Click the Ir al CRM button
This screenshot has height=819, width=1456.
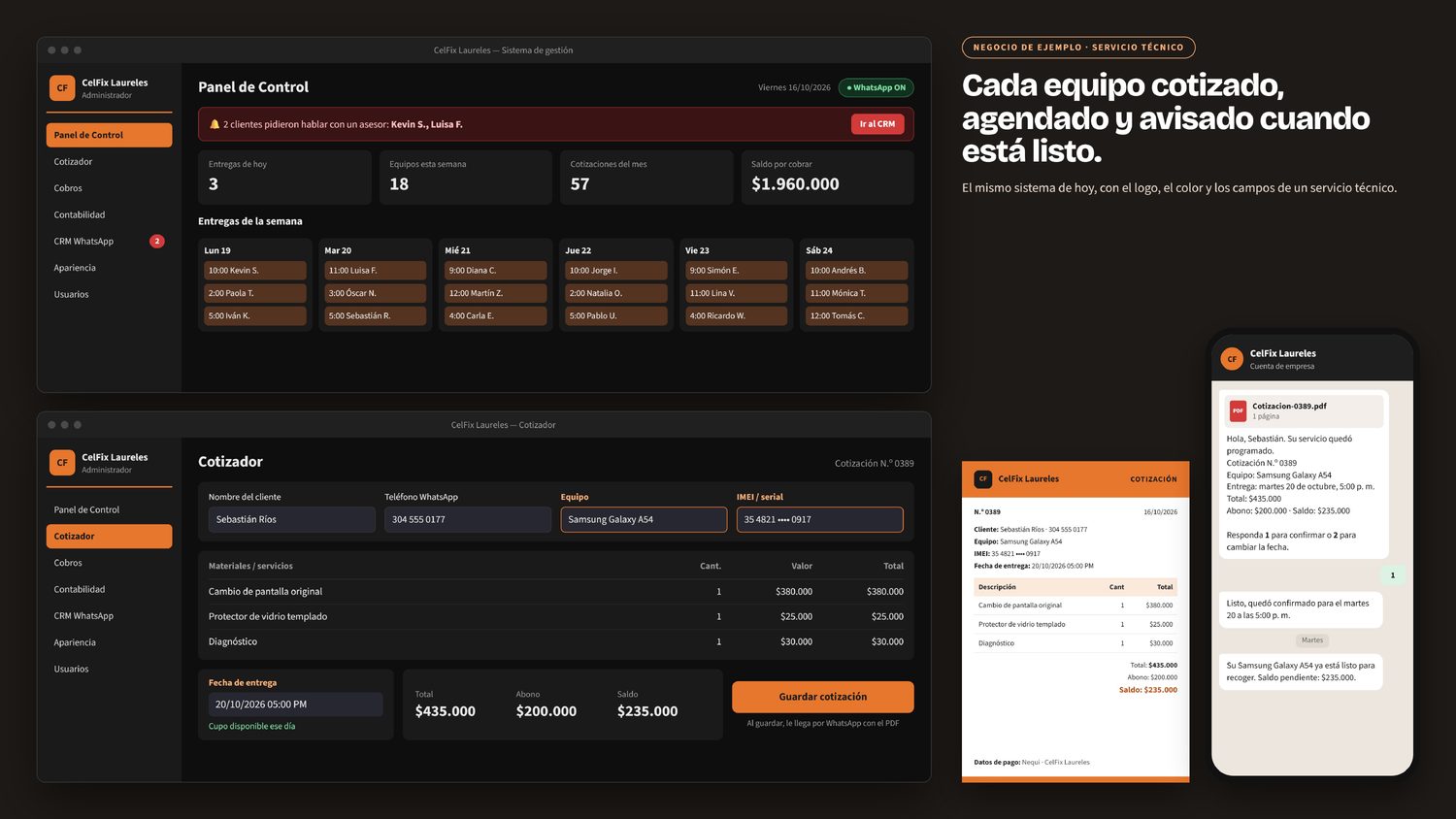click(877, 124)
